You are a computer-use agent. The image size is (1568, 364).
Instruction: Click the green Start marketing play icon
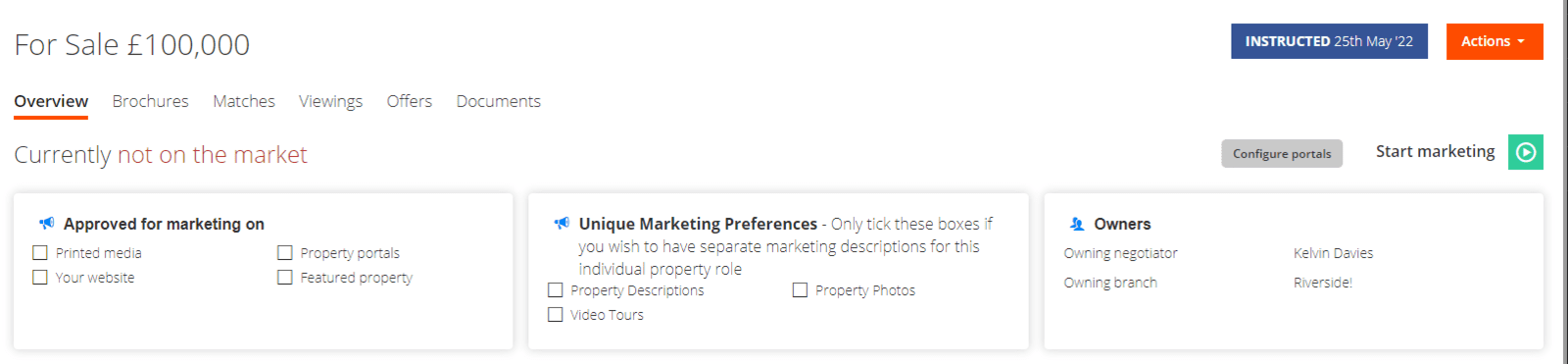click(x=1525, y=152)
